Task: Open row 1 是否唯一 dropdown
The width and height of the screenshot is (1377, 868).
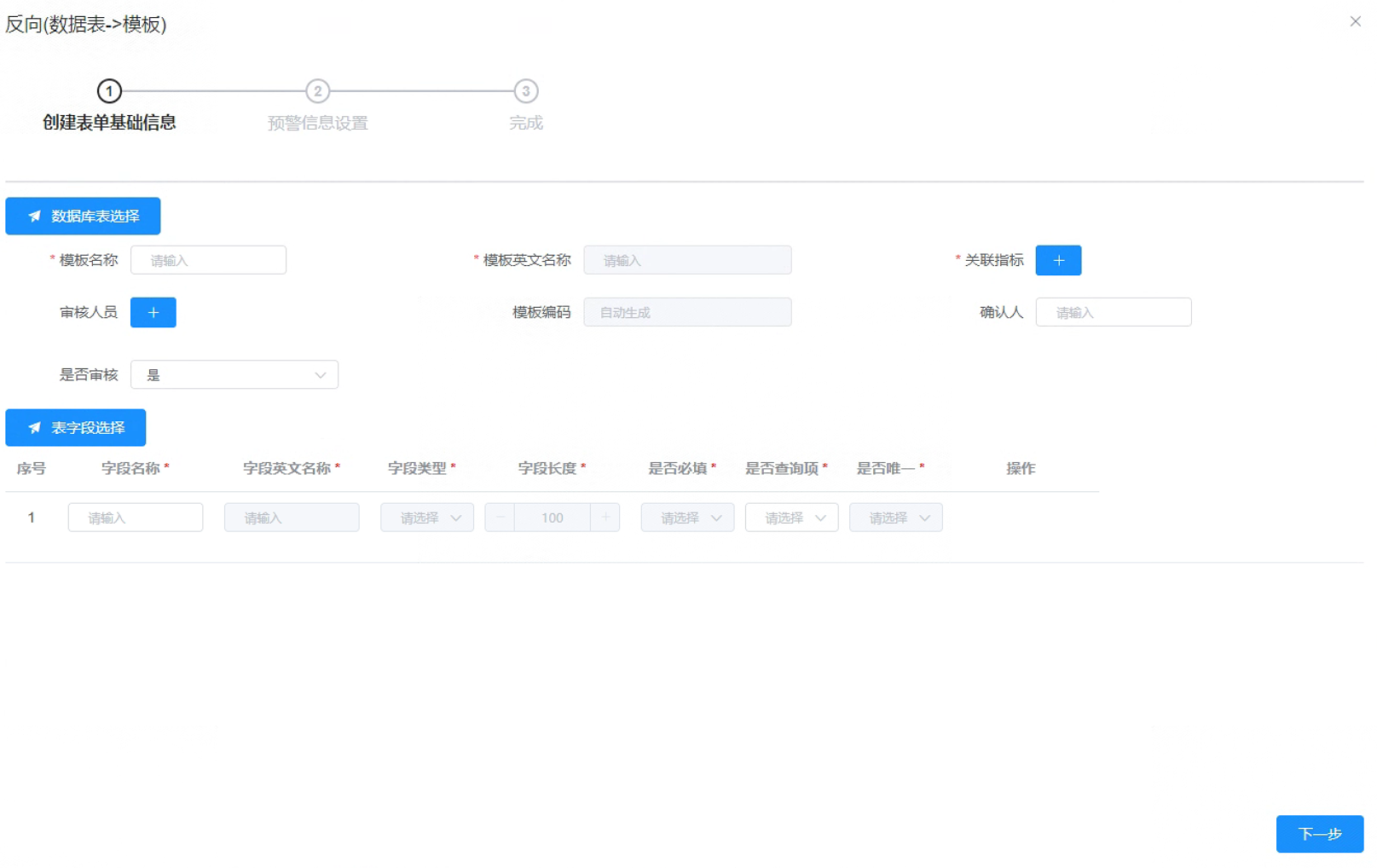Action: [896, 518]
